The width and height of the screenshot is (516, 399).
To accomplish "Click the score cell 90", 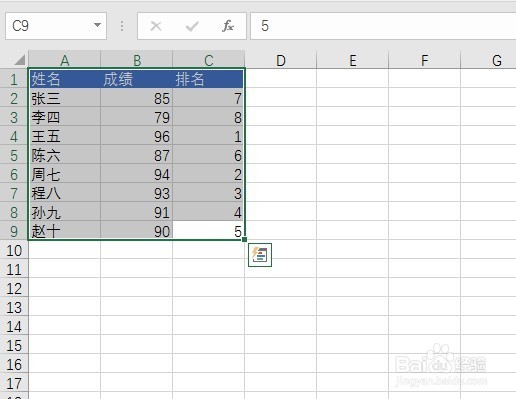I will [x=137, y=231].
